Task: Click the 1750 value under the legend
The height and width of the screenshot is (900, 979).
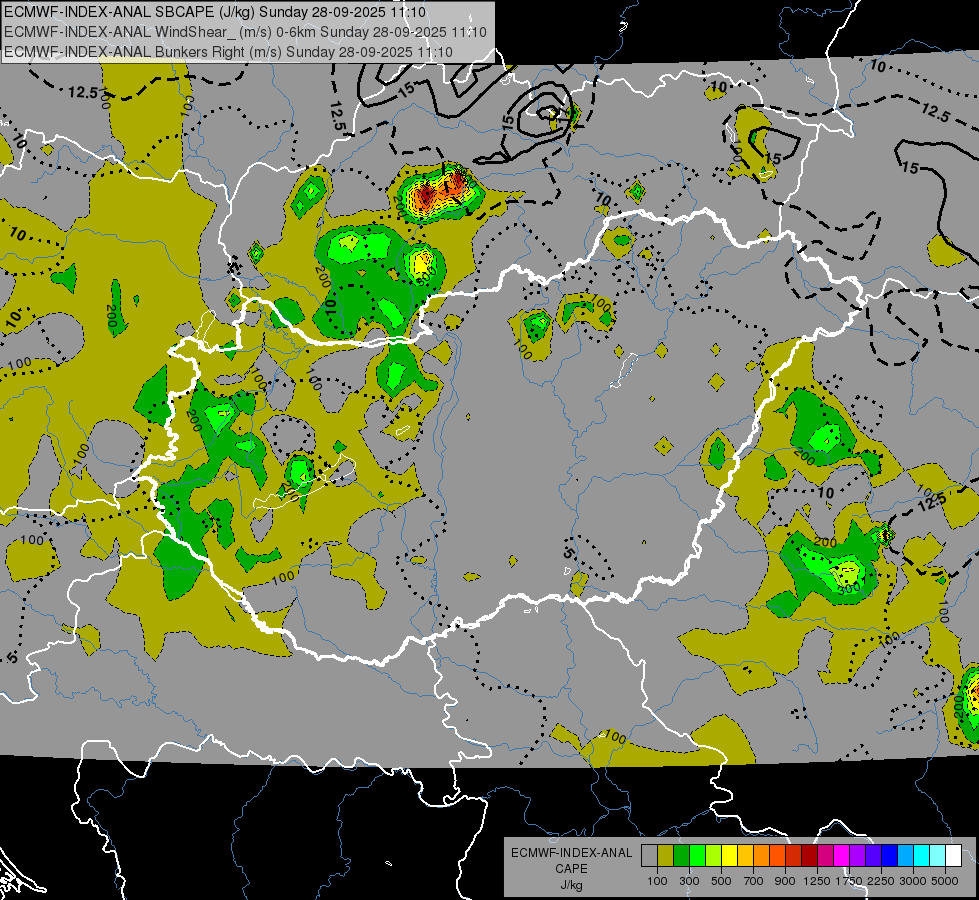Action: 849,881
